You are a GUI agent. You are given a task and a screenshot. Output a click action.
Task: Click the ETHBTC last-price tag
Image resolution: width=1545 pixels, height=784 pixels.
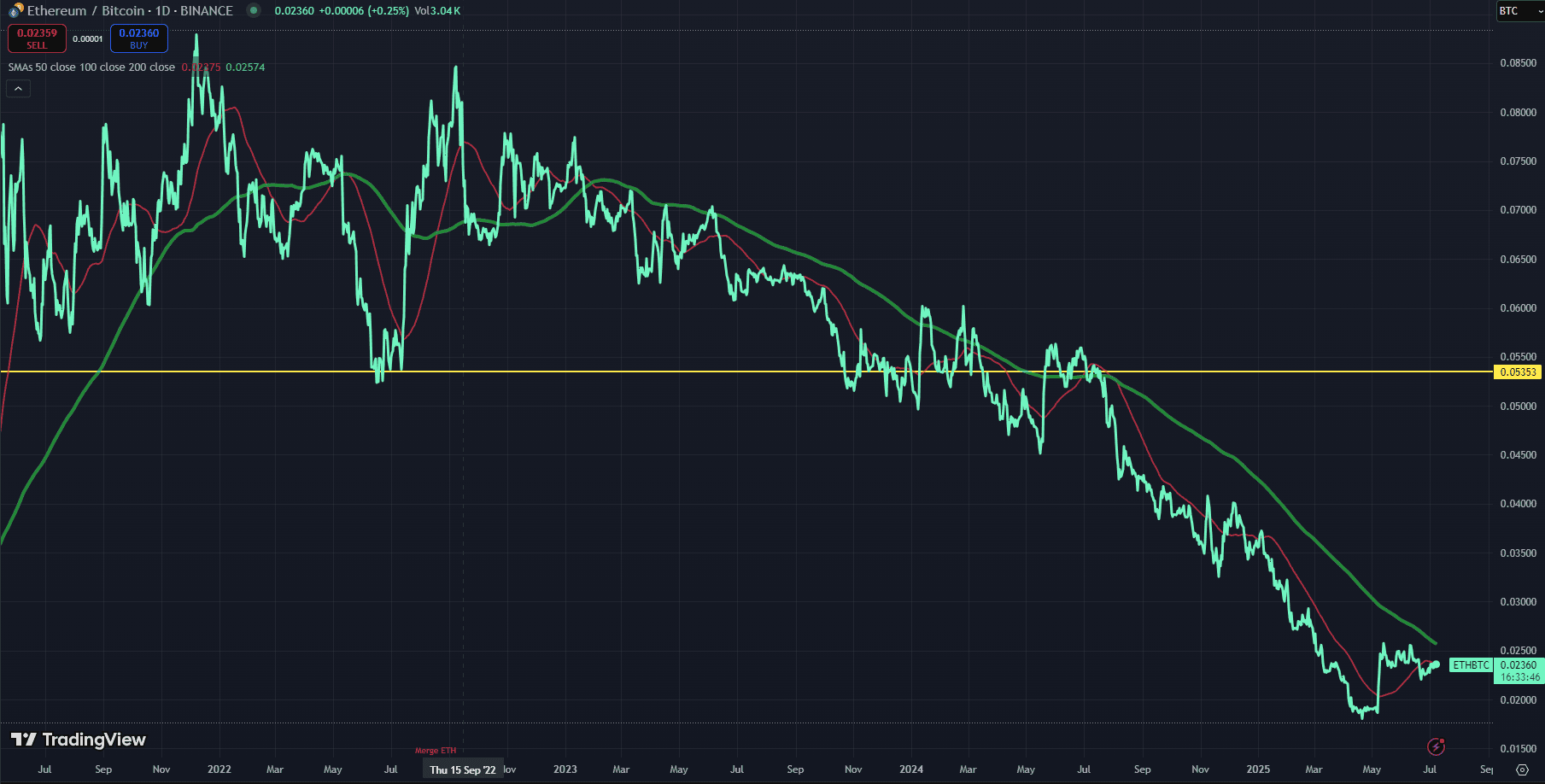1471,665
